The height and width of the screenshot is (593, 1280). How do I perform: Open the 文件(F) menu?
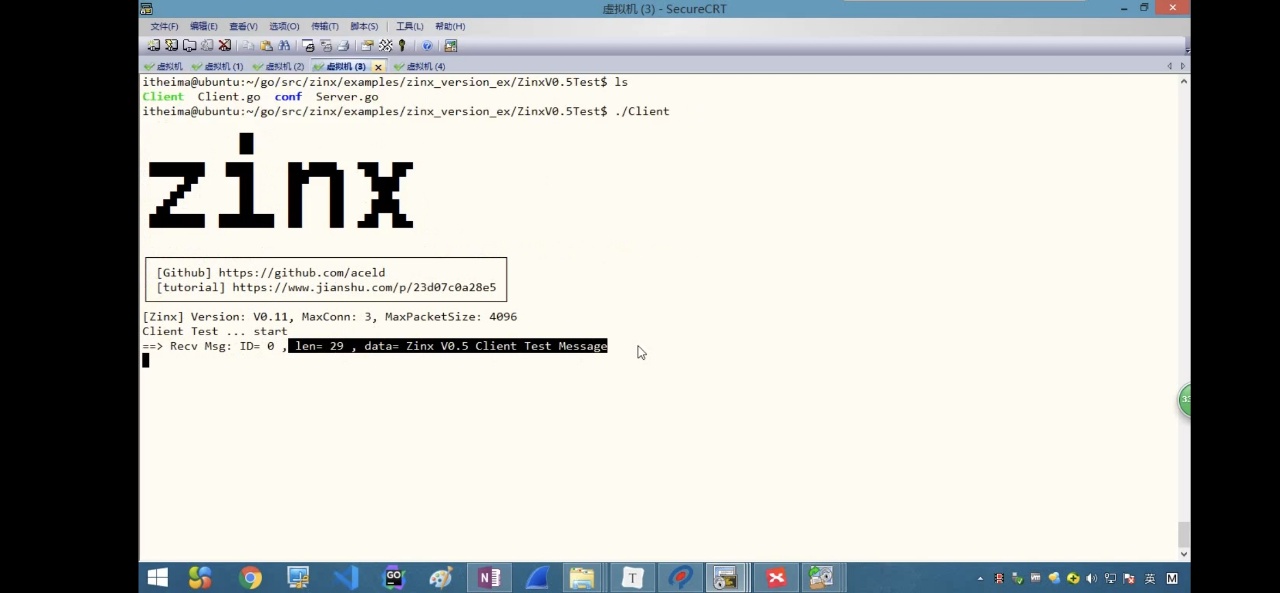click(164, 26)
